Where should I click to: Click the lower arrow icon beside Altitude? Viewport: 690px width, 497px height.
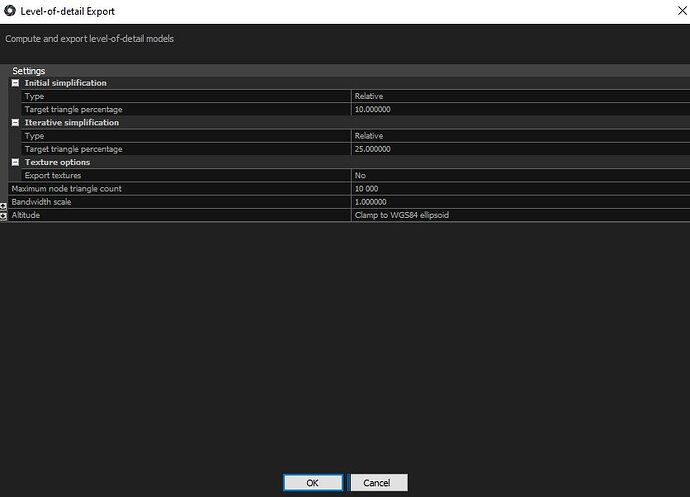pyautogui.click(x=3, y=216)
